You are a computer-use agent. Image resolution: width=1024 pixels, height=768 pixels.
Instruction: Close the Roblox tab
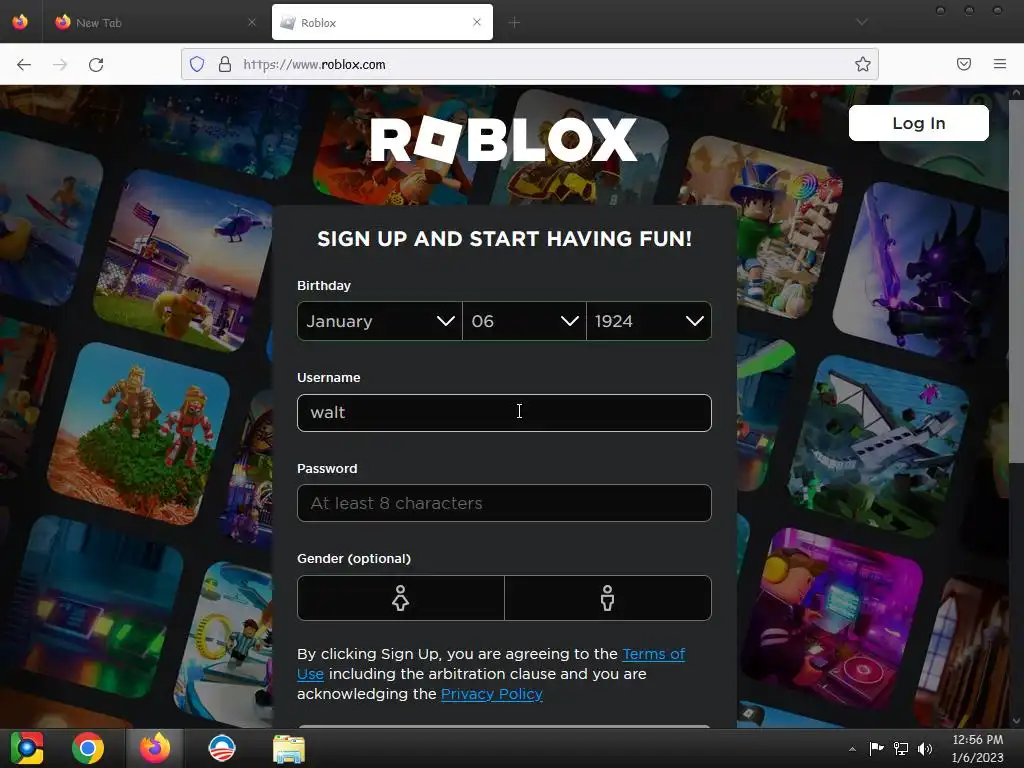coord(477,22)
